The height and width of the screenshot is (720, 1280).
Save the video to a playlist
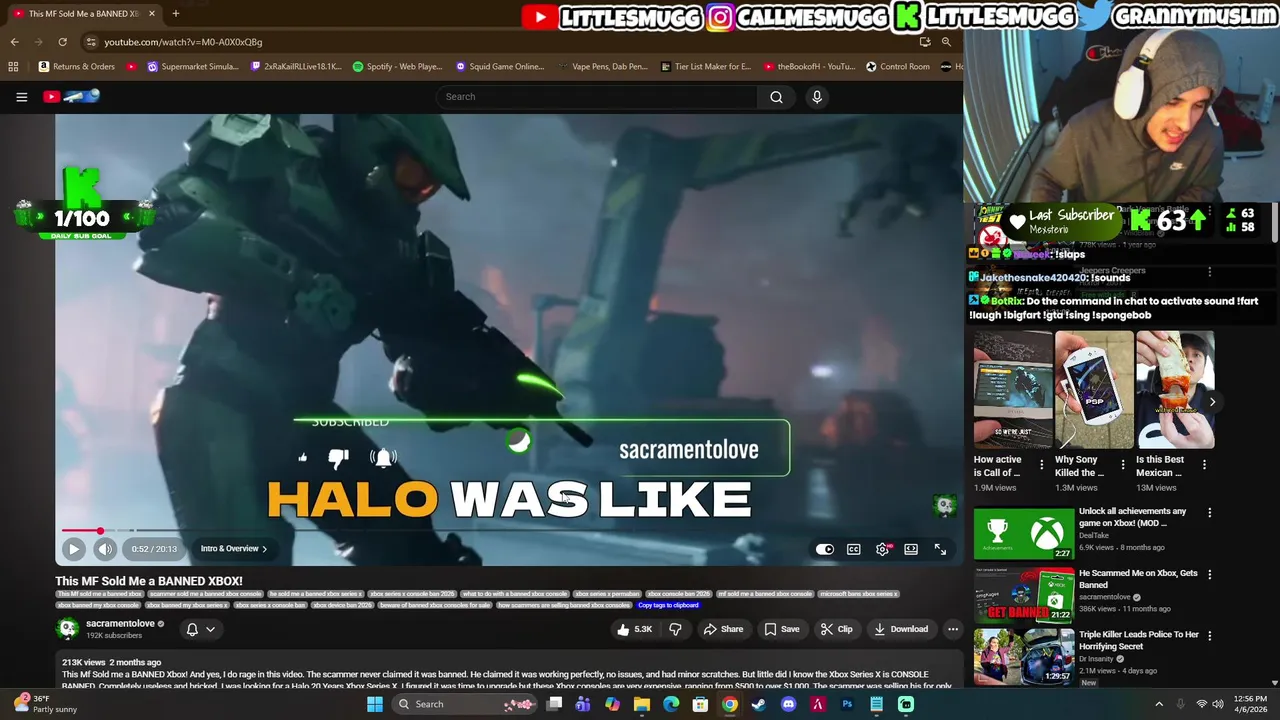(781, 629)
